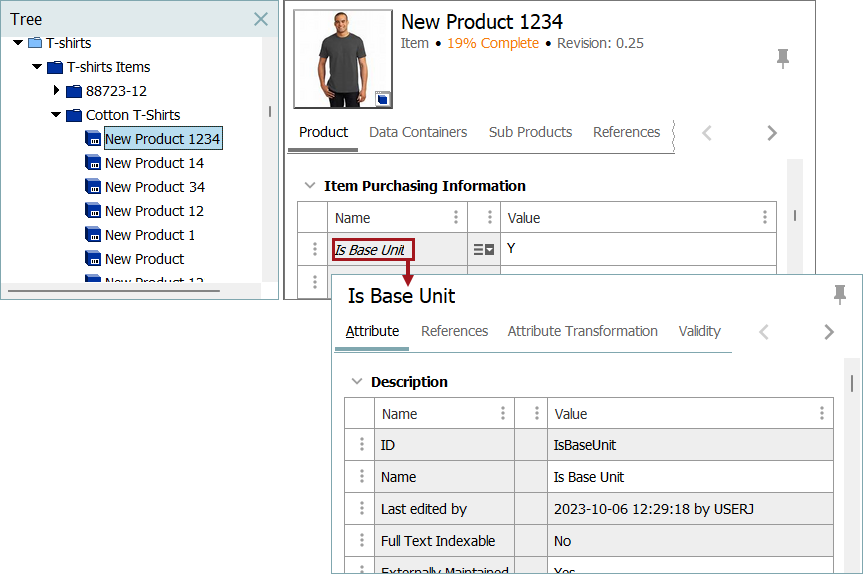Open the Attribute Transformation tab
863x574 pixels.
(582, 331)
